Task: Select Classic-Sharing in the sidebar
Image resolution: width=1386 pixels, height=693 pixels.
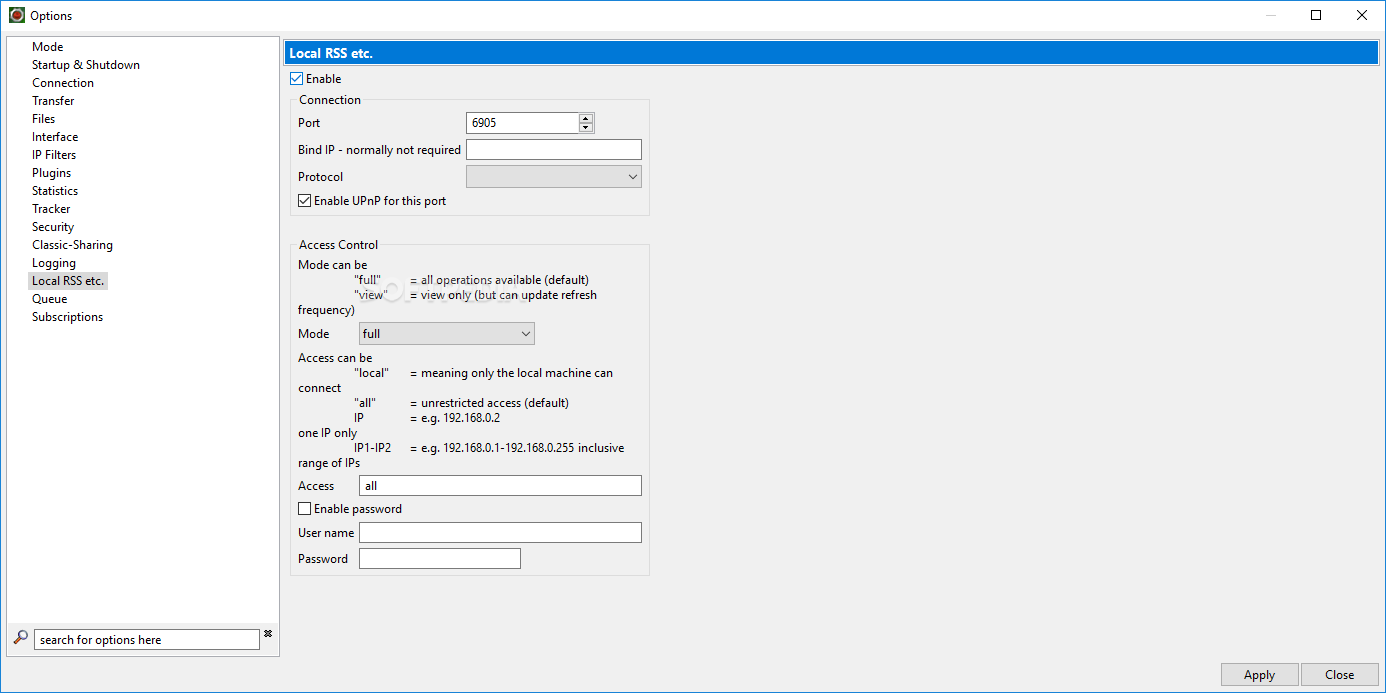Action: [x=72, y=245]
